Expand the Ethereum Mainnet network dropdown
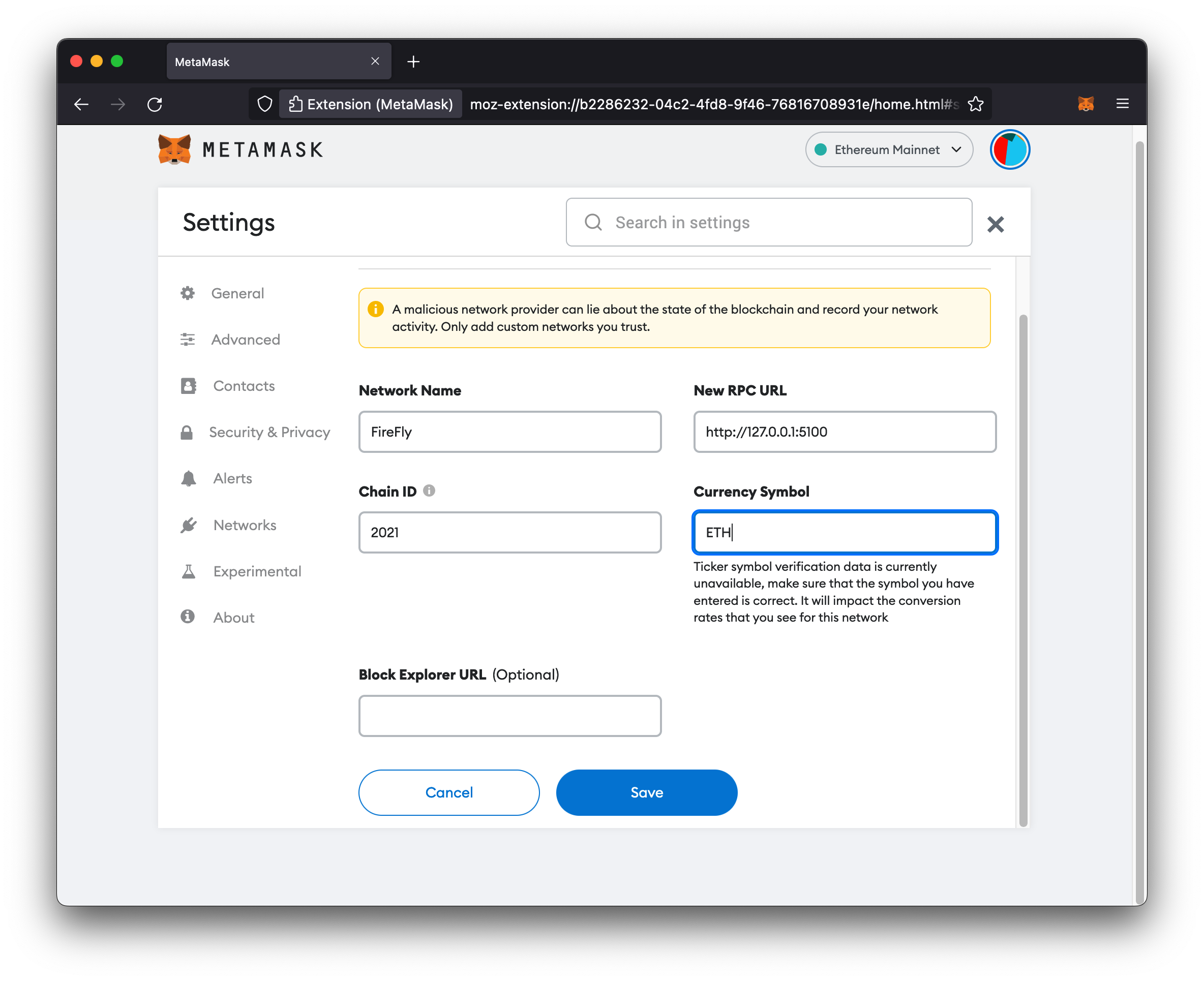Screen dimensions: 1204x981 887,149
